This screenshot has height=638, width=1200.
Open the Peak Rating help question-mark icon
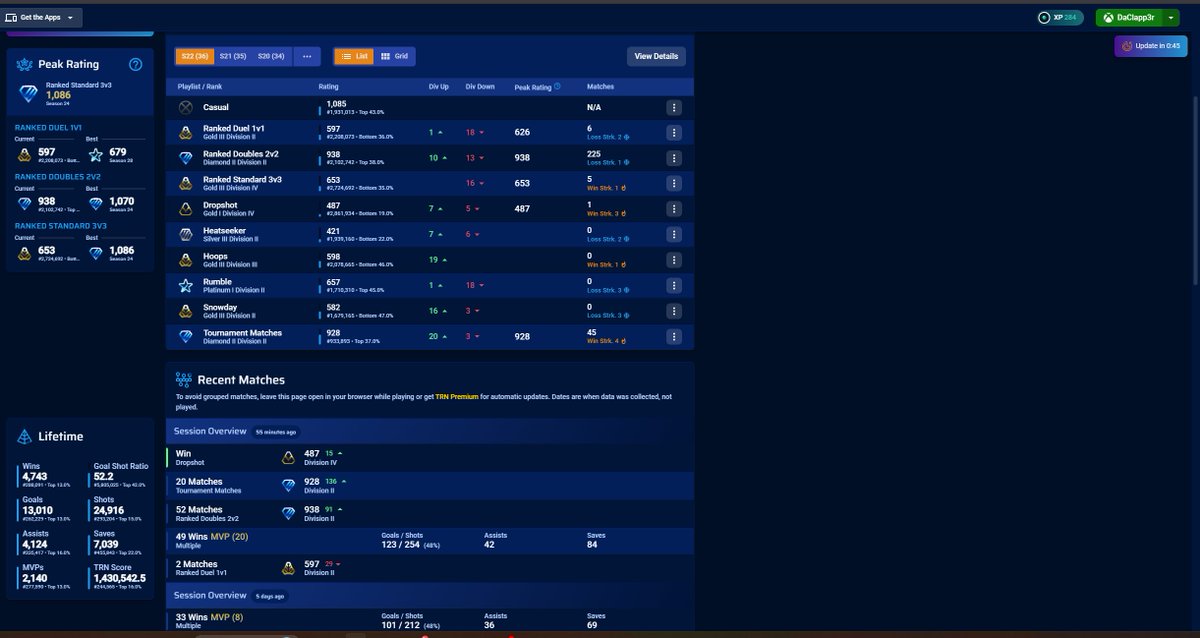136,64
